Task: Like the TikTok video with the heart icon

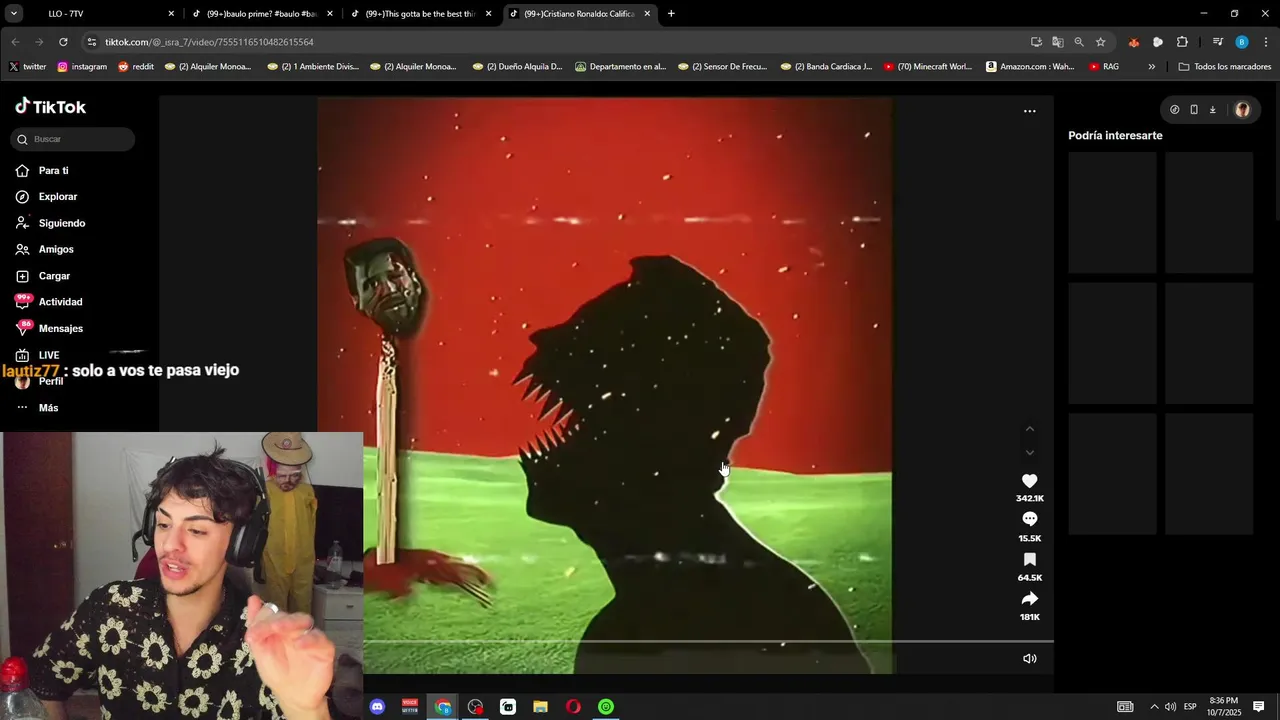Action: [x=1029, y=481]
